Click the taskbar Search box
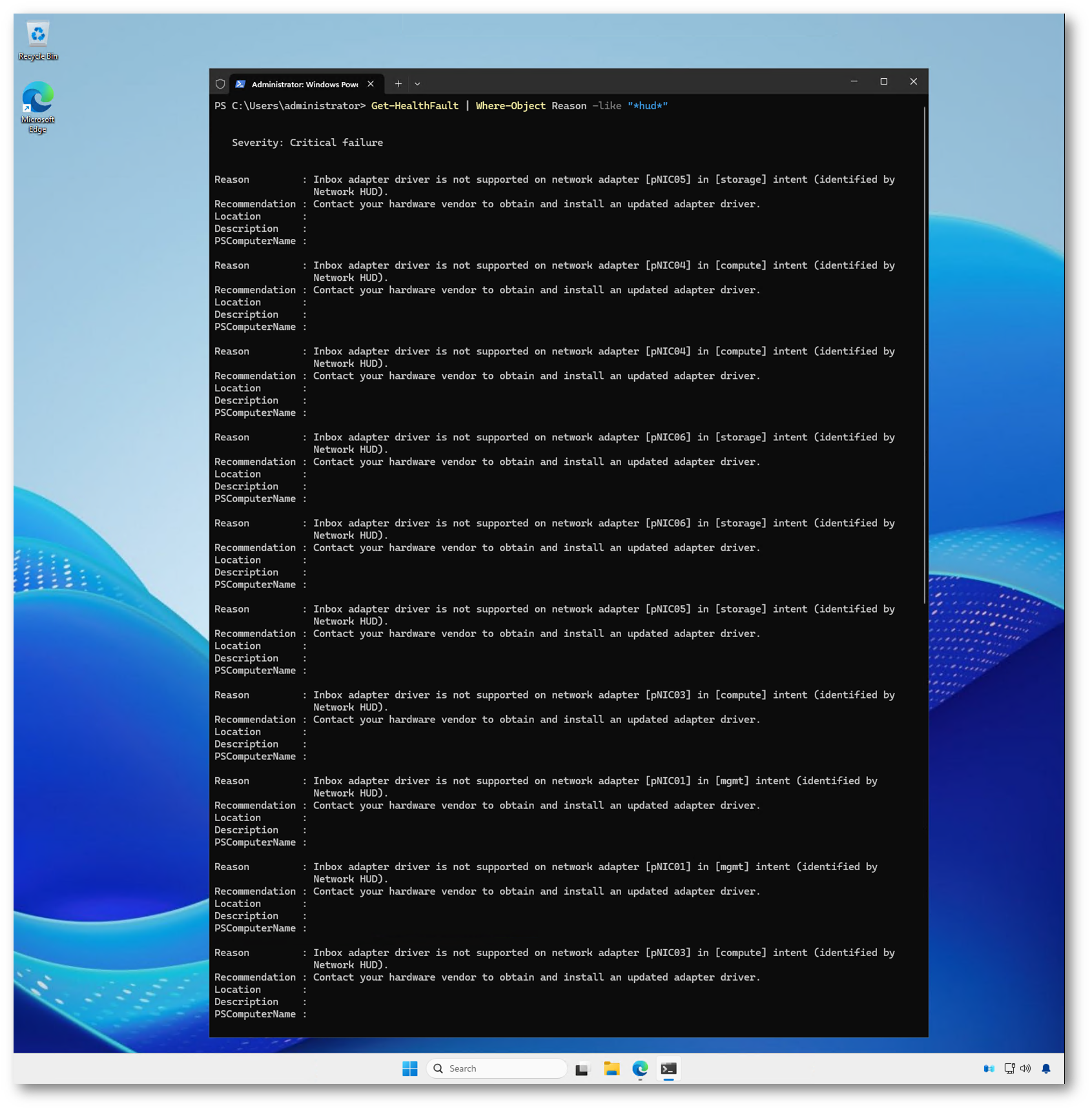1092x1111 pixels. (x=497, y=1068)
